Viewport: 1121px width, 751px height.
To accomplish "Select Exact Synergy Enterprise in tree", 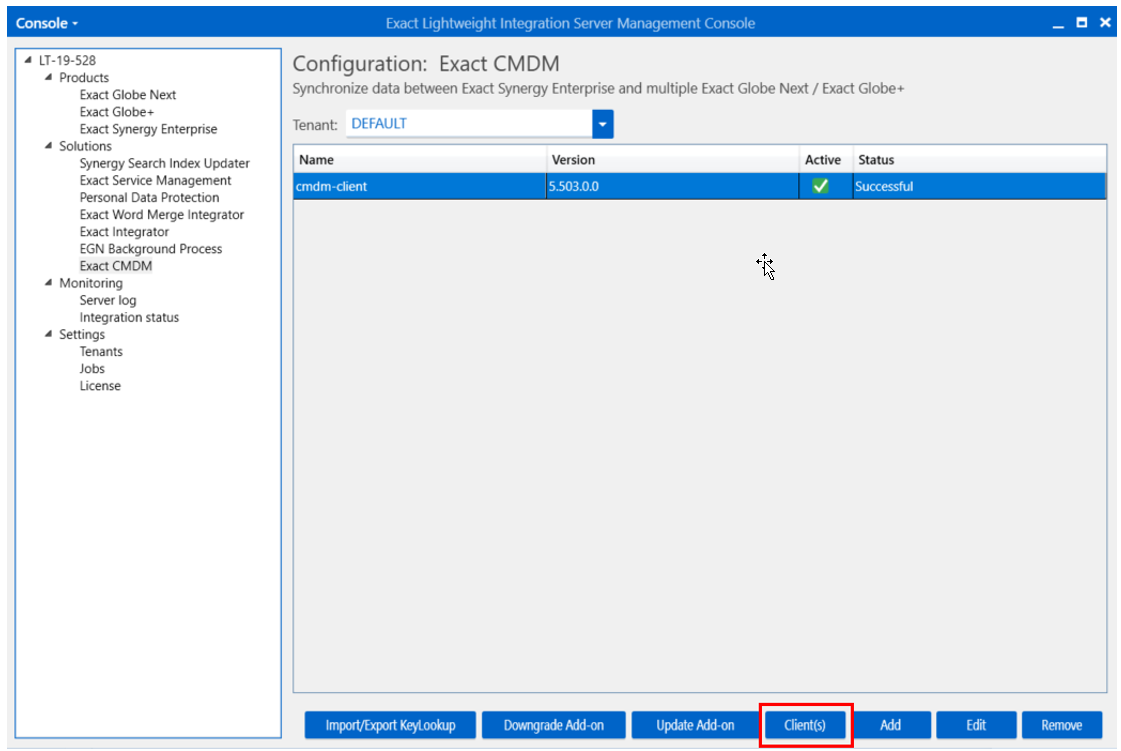I will click(x=148, y=129).
